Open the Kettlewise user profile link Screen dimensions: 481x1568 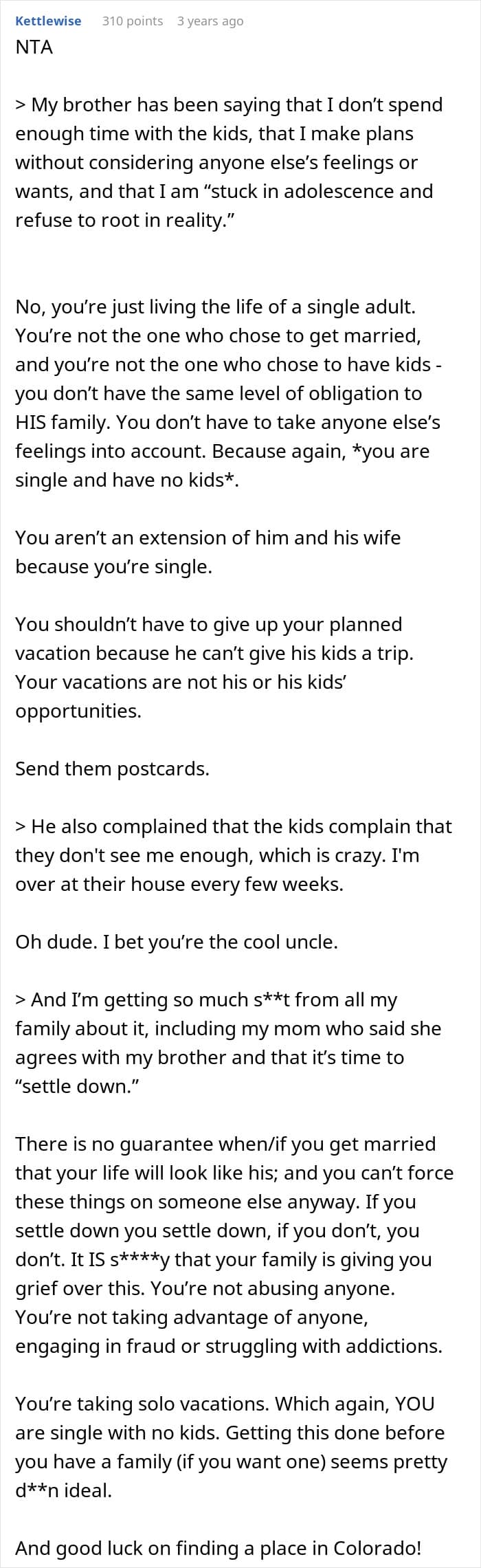(x=48, y=21)
